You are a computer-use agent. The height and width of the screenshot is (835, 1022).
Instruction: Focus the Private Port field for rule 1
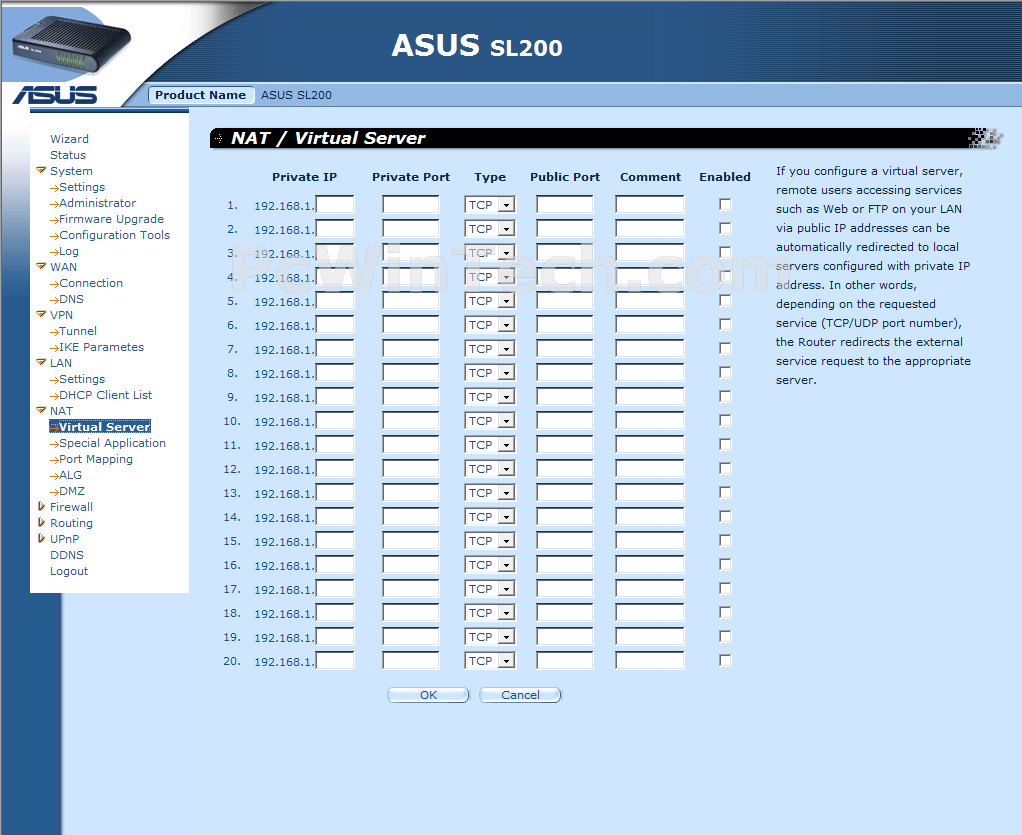click(411, 205)
